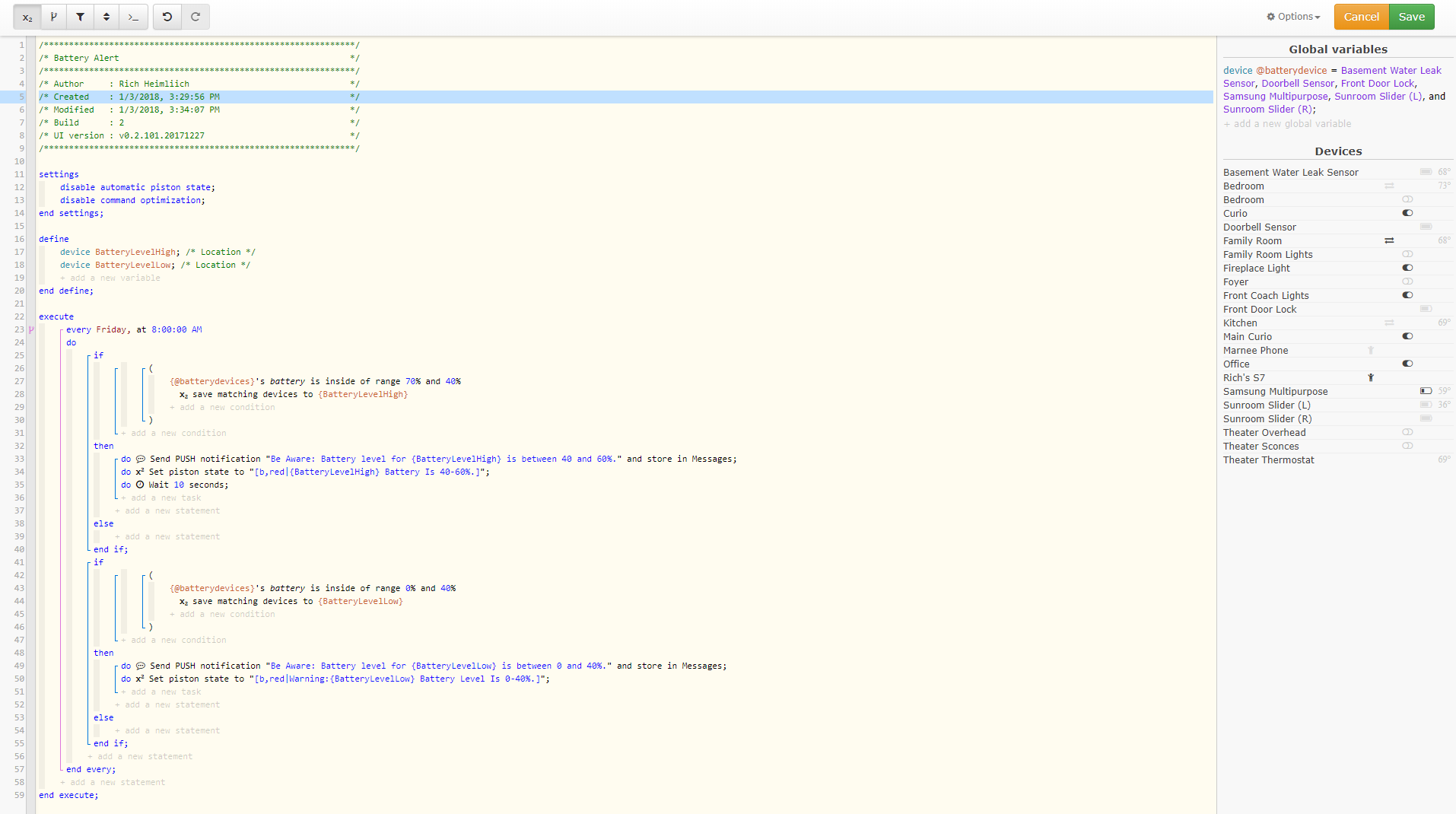This screenshot has width=1456, height=814.
Task: Open the @batterydevice global variable
Action: pos(1334,90)
